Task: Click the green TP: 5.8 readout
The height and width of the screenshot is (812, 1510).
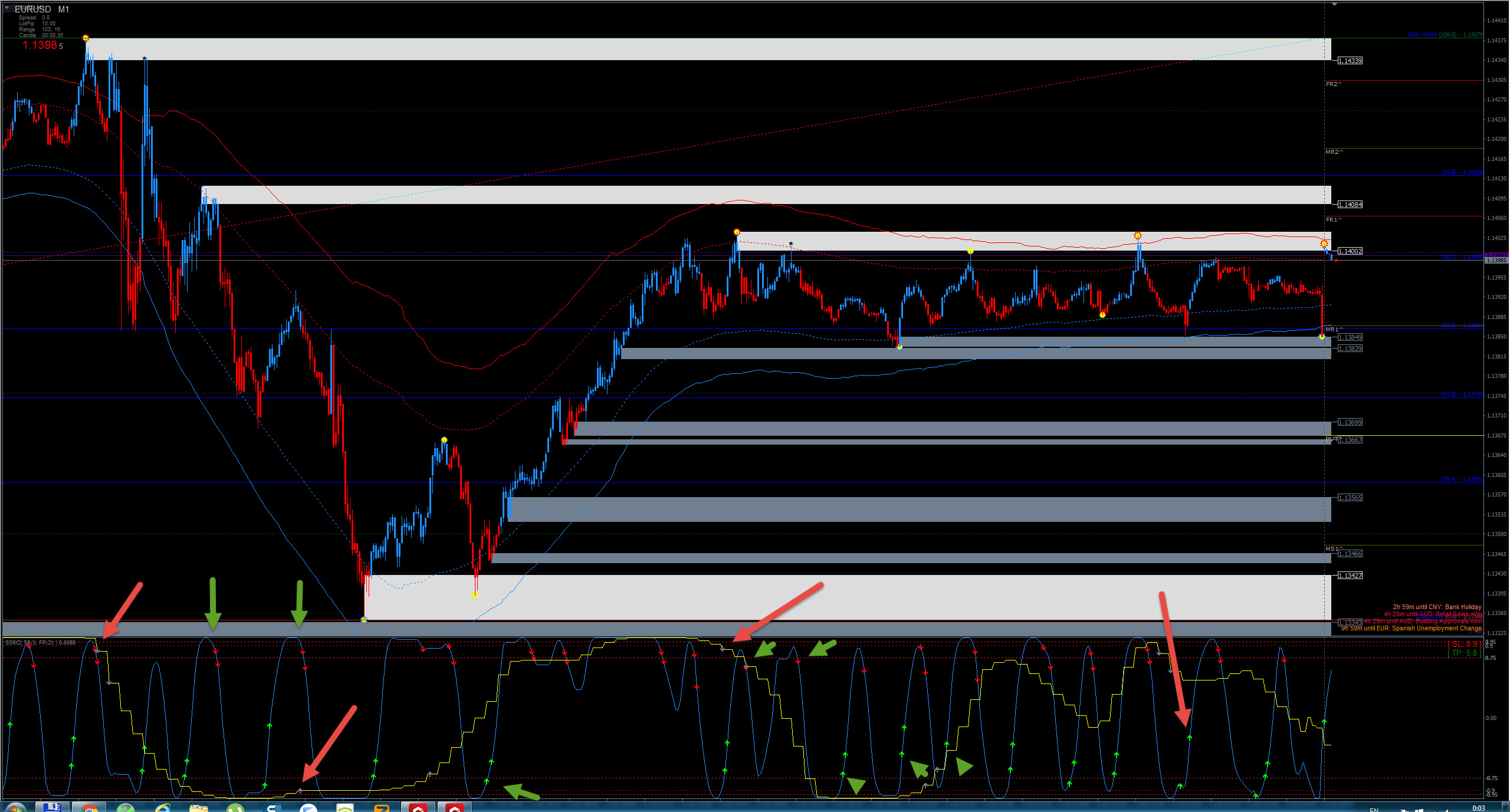Action: click(x=1466, y=653)
